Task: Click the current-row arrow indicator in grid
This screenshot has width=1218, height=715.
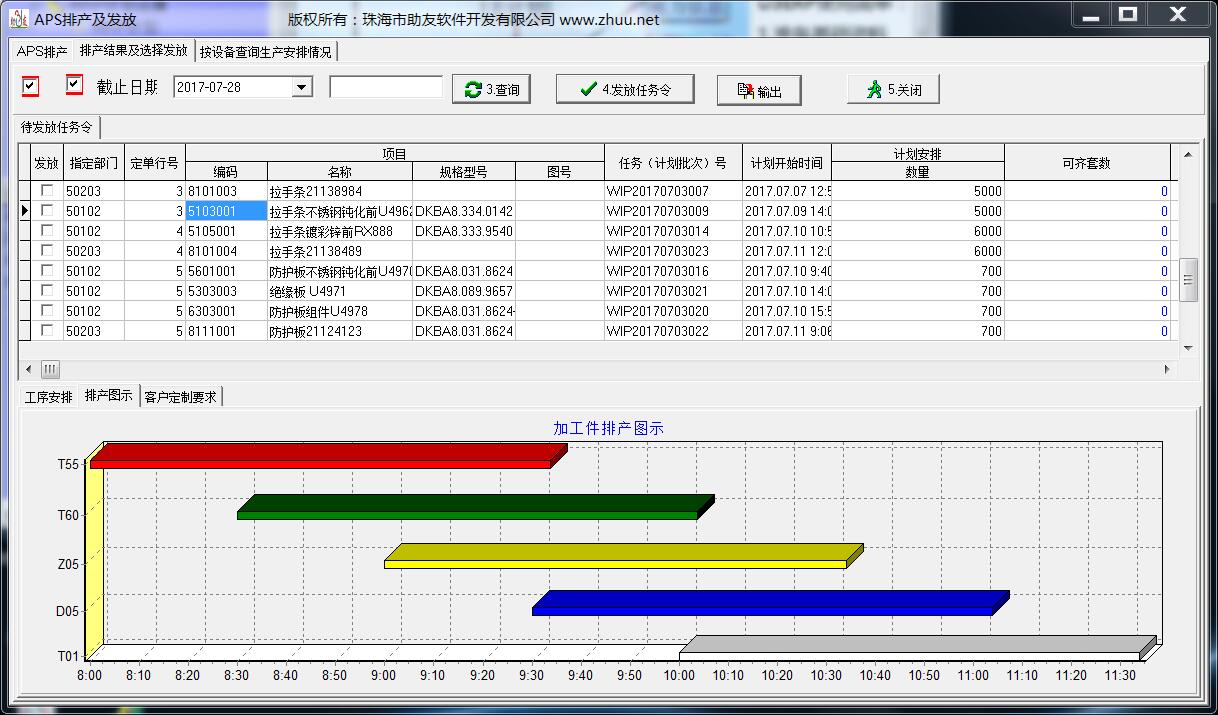Action: 25,211
